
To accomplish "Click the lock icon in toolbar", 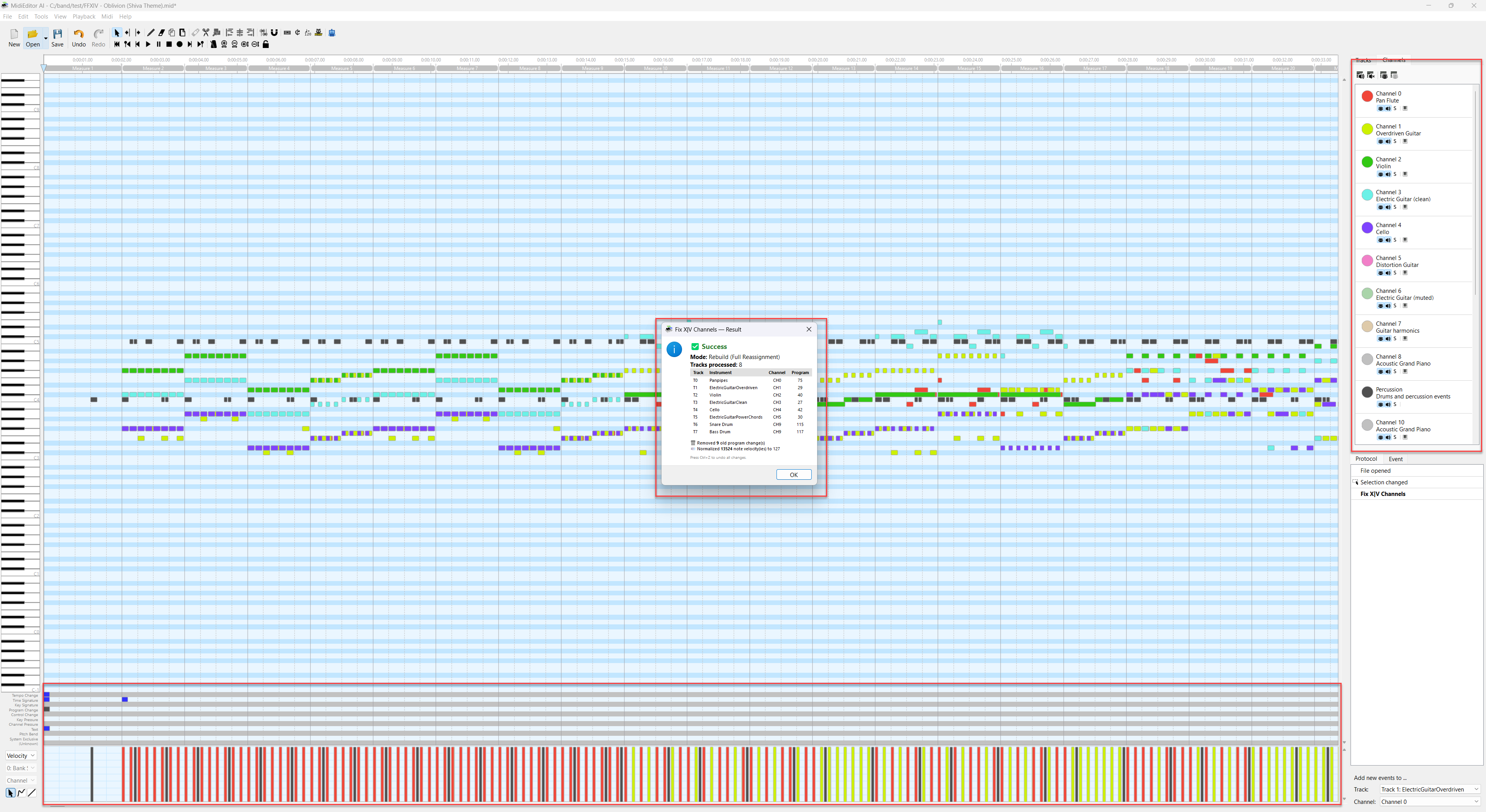I will click(266, 44).
